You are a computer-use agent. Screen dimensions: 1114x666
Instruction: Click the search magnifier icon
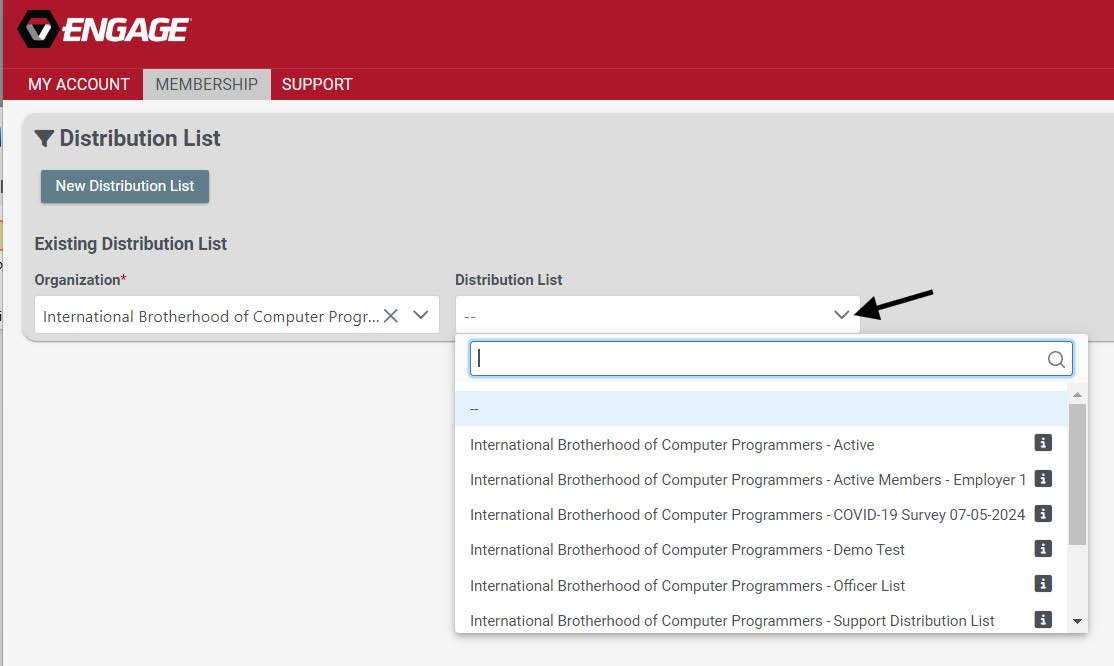1056,359
